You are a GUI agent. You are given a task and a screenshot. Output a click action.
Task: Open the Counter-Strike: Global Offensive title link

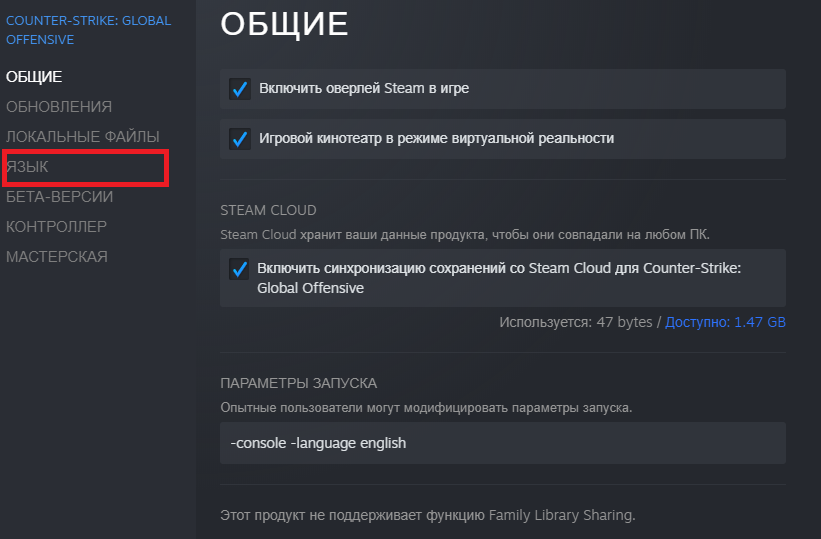88,30
